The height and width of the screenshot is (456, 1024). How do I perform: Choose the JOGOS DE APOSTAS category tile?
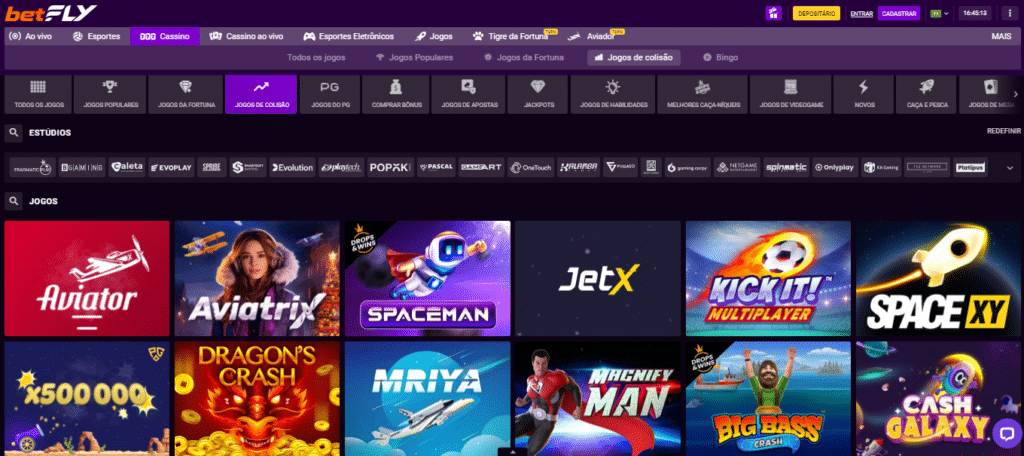pyautogui.click(x=468, y=94)
